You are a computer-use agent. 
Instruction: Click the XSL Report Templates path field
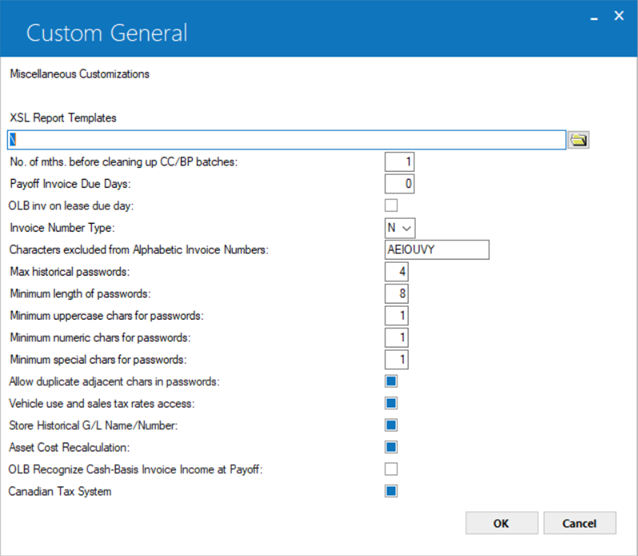pos(286,140)
